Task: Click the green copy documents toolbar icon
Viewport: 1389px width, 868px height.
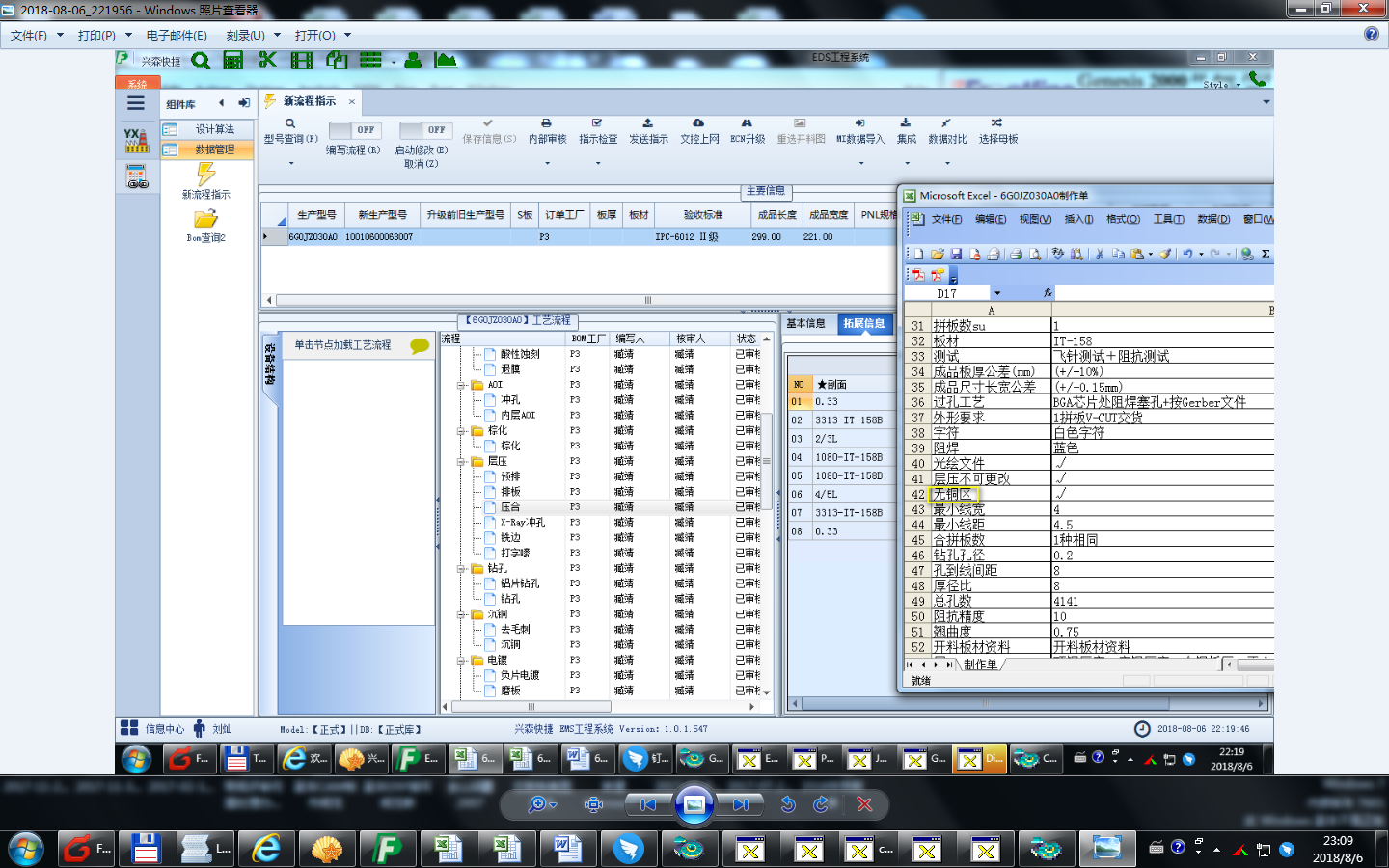Action: click(x=337, y=61)
